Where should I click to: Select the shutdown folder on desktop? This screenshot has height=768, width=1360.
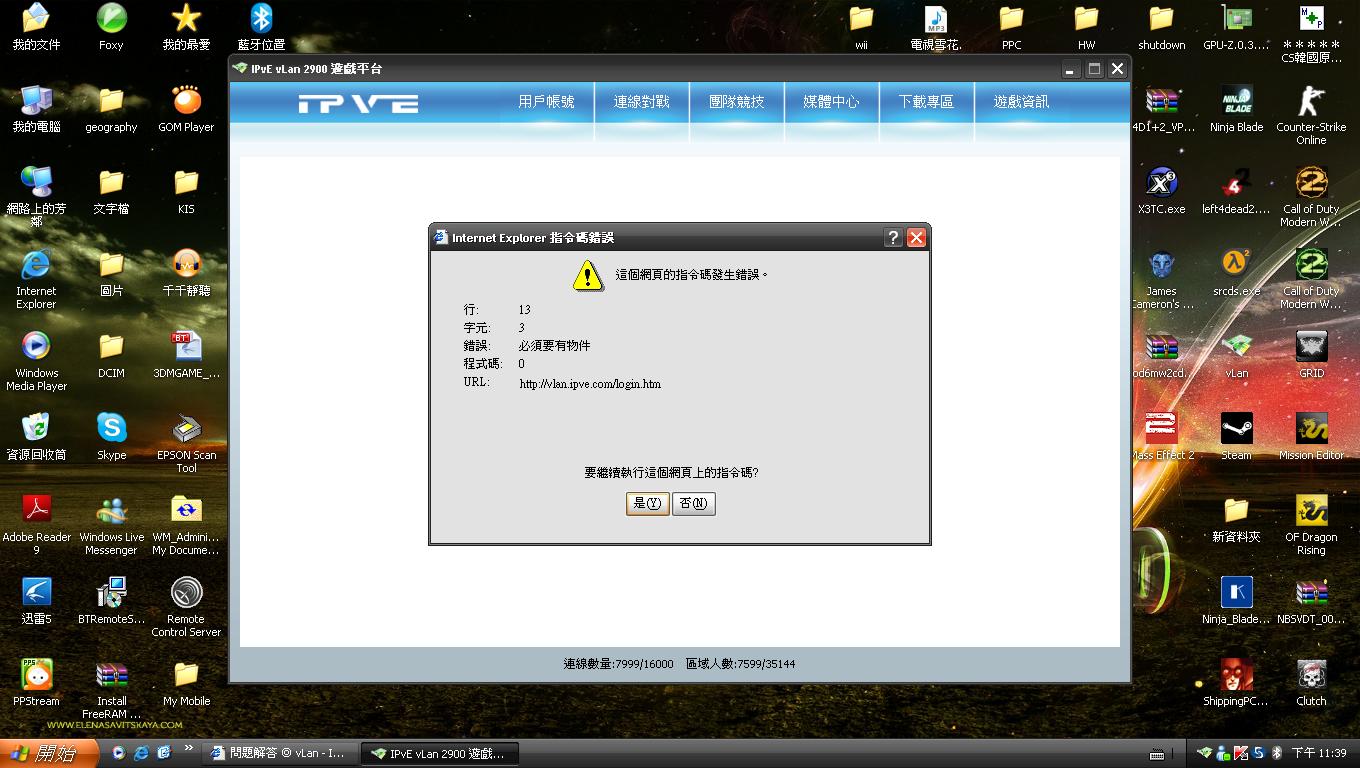[1161, 26]
